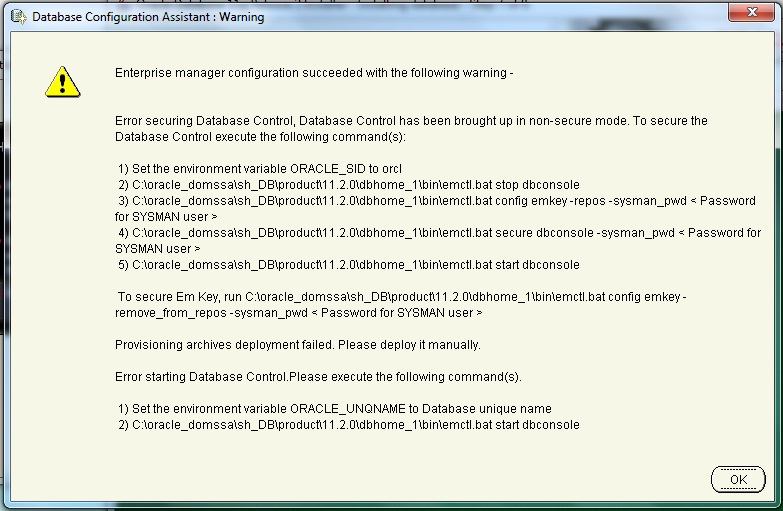Select the ORACLE_SID variable name in step 1
783x511 pixels.
pos(325,169)
